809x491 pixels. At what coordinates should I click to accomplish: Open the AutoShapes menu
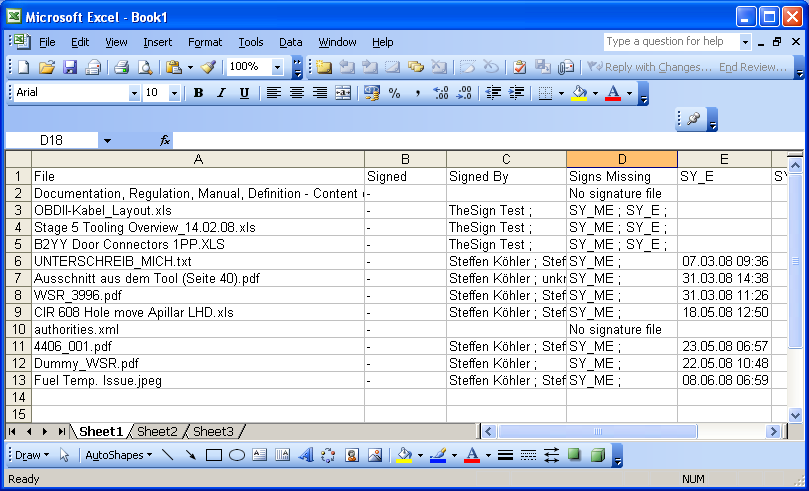pos(118,455)
